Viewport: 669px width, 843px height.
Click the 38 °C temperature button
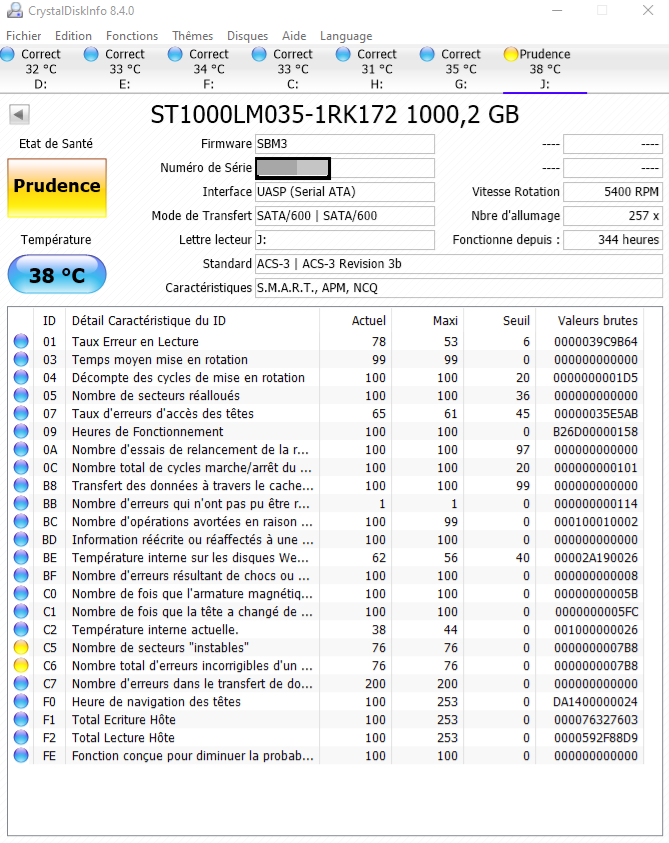click(x=57, y=275)
